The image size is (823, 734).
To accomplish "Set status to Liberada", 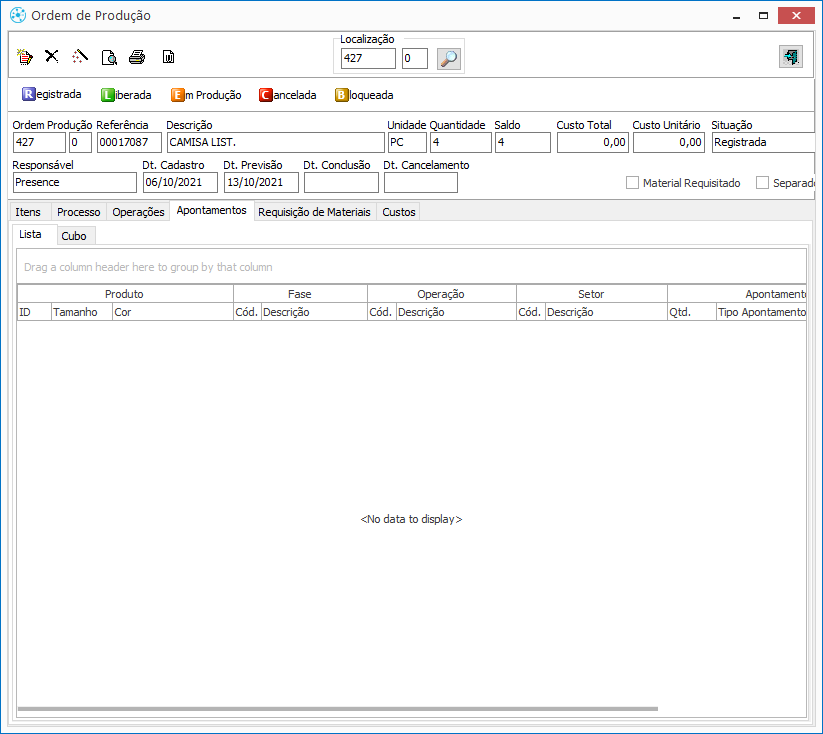I will (126, 95).
